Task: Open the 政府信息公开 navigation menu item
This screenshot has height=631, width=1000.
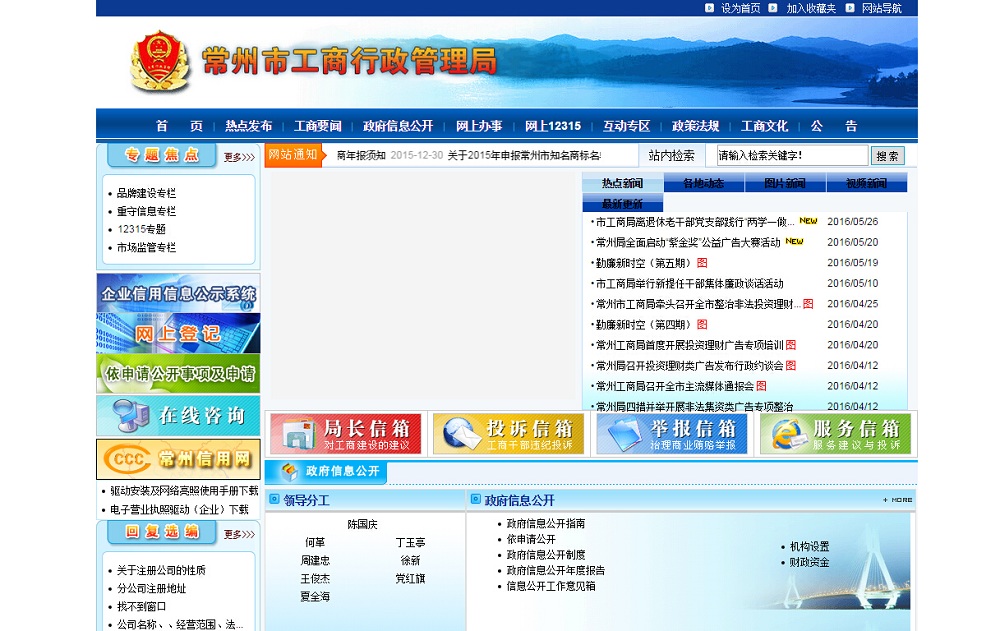Action: pos(398,126)
